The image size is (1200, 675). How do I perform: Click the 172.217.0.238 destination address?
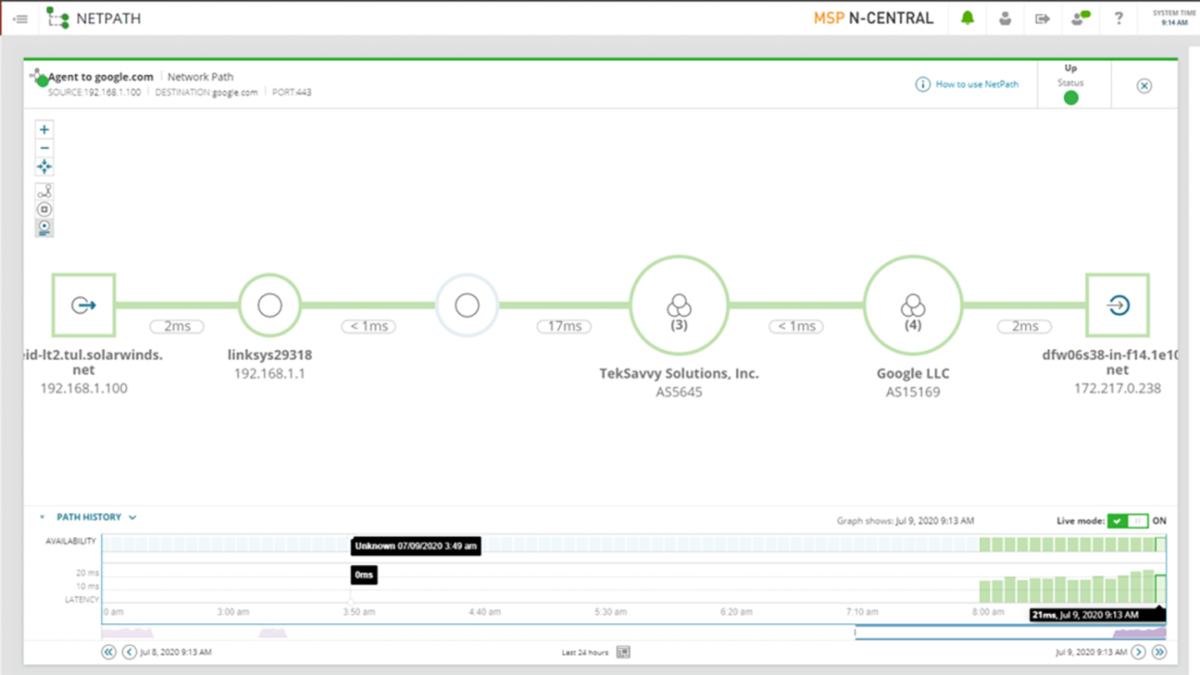pos(1118,388)
